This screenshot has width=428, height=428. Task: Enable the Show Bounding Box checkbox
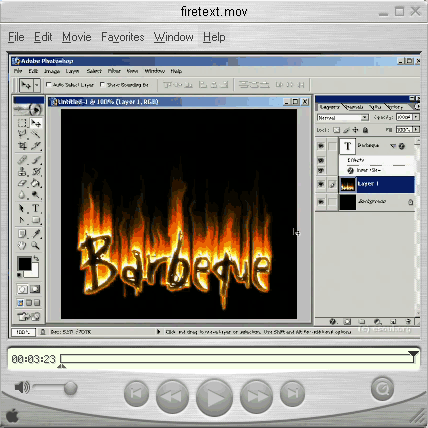(102, 85)
